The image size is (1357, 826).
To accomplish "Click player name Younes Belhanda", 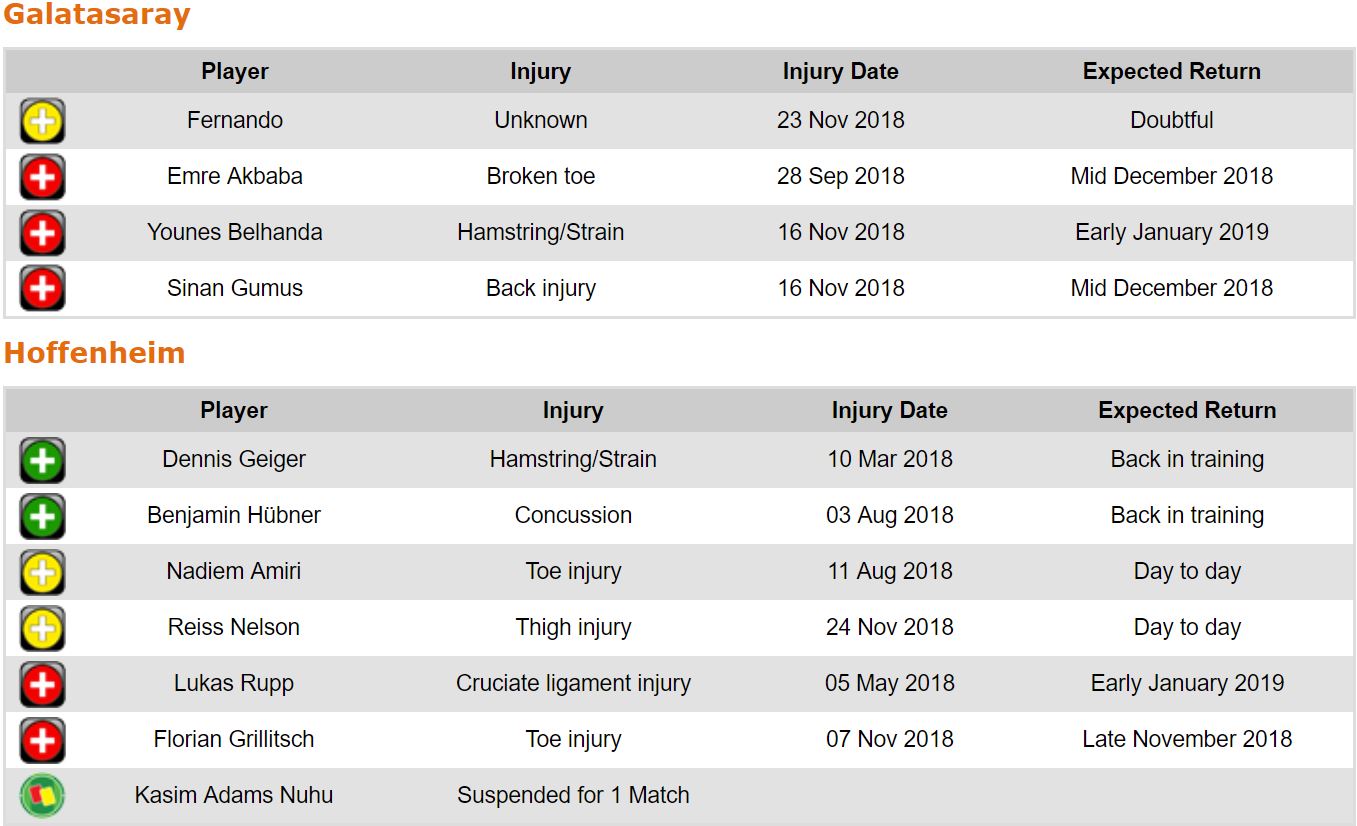I will [235, 232].
